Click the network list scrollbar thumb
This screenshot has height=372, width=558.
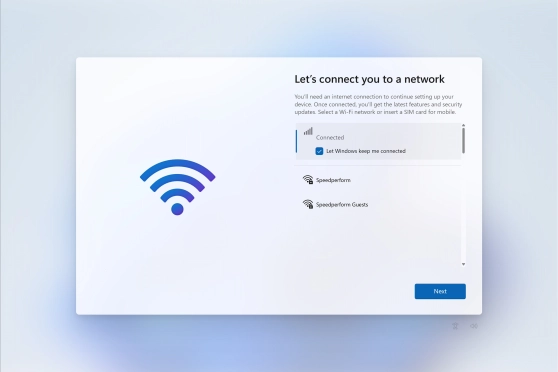(463, 141)
